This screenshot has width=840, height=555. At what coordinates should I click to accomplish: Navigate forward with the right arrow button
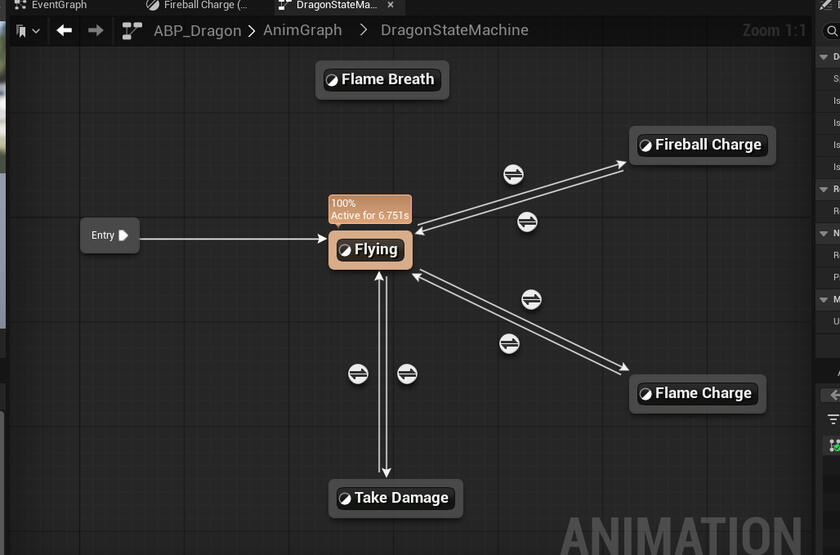(96, 31)
